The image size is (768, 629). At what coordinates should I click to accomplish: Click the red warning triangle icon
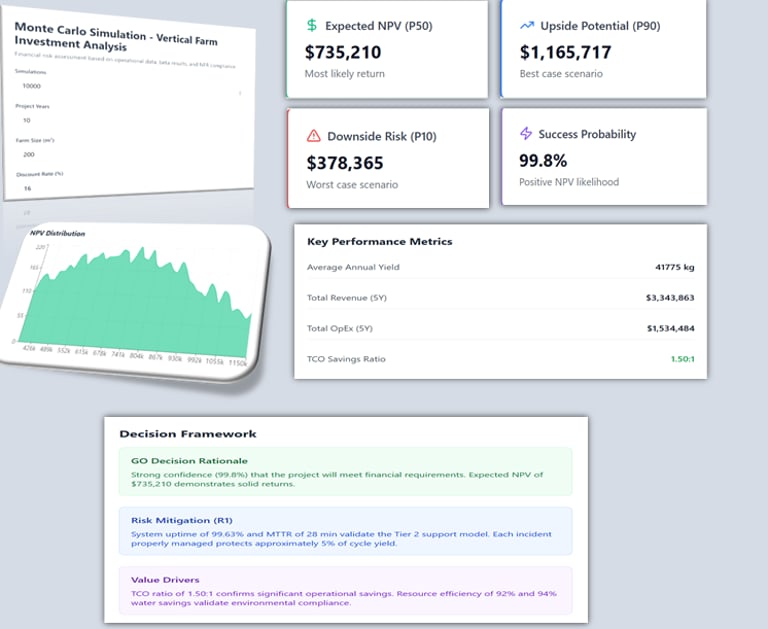[x=313, y=136]
